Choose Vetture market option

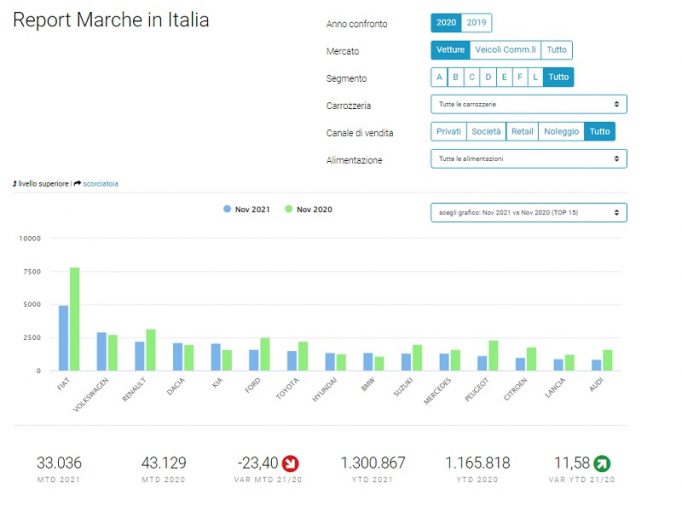(451, 50)
